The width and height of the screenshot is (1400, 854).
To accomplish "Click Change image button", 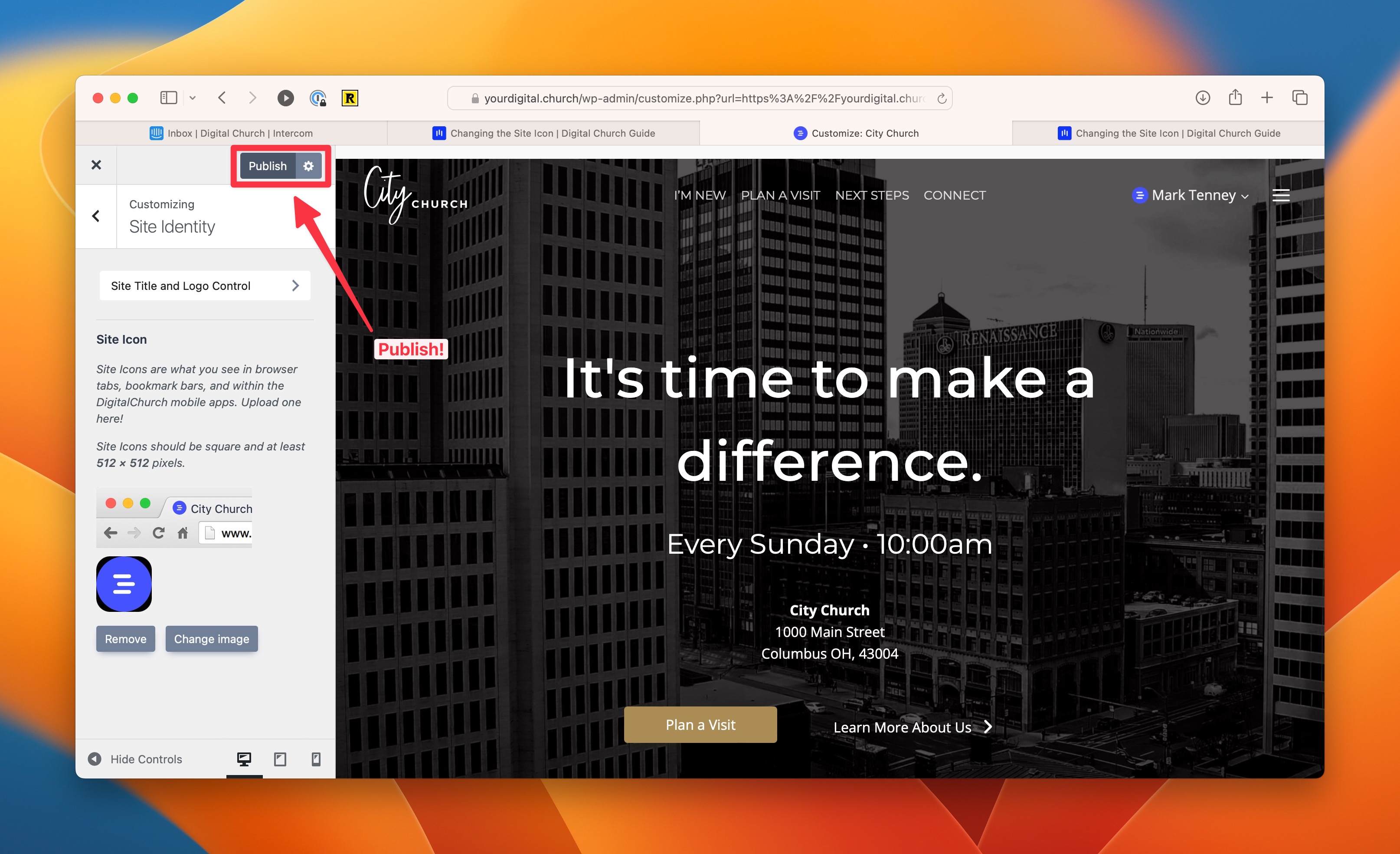I will coord(211,638).
